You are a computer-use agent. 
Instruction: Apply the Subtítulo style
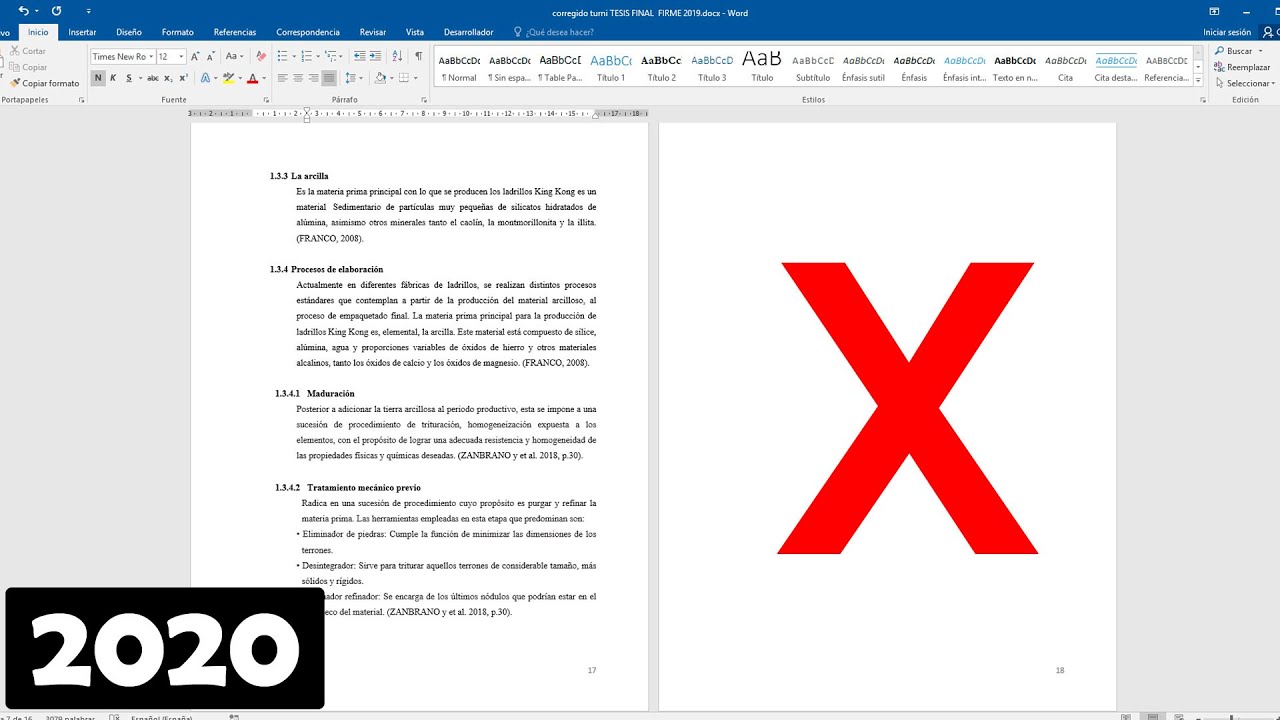tap(813, 67)
